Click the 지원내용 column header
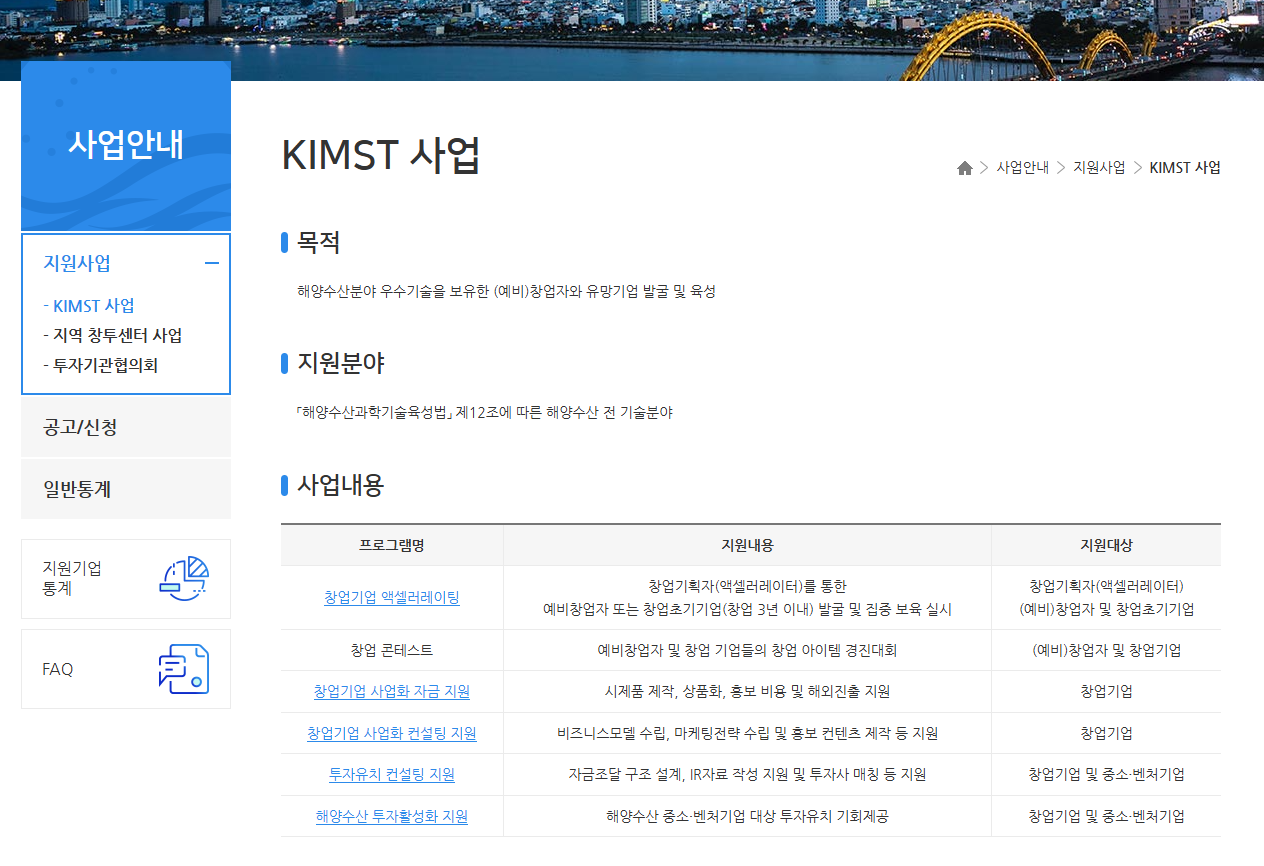 point(747,545)
